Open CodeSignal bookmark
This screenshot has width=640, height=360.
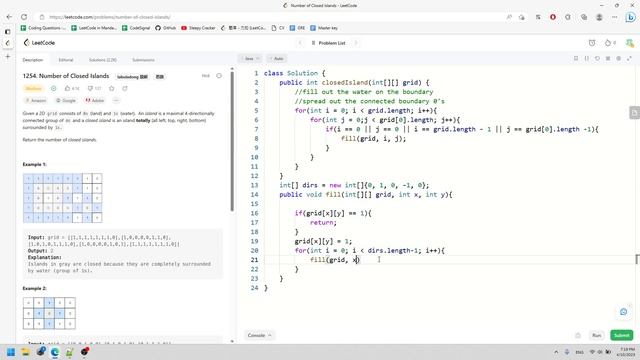point(136,28)
